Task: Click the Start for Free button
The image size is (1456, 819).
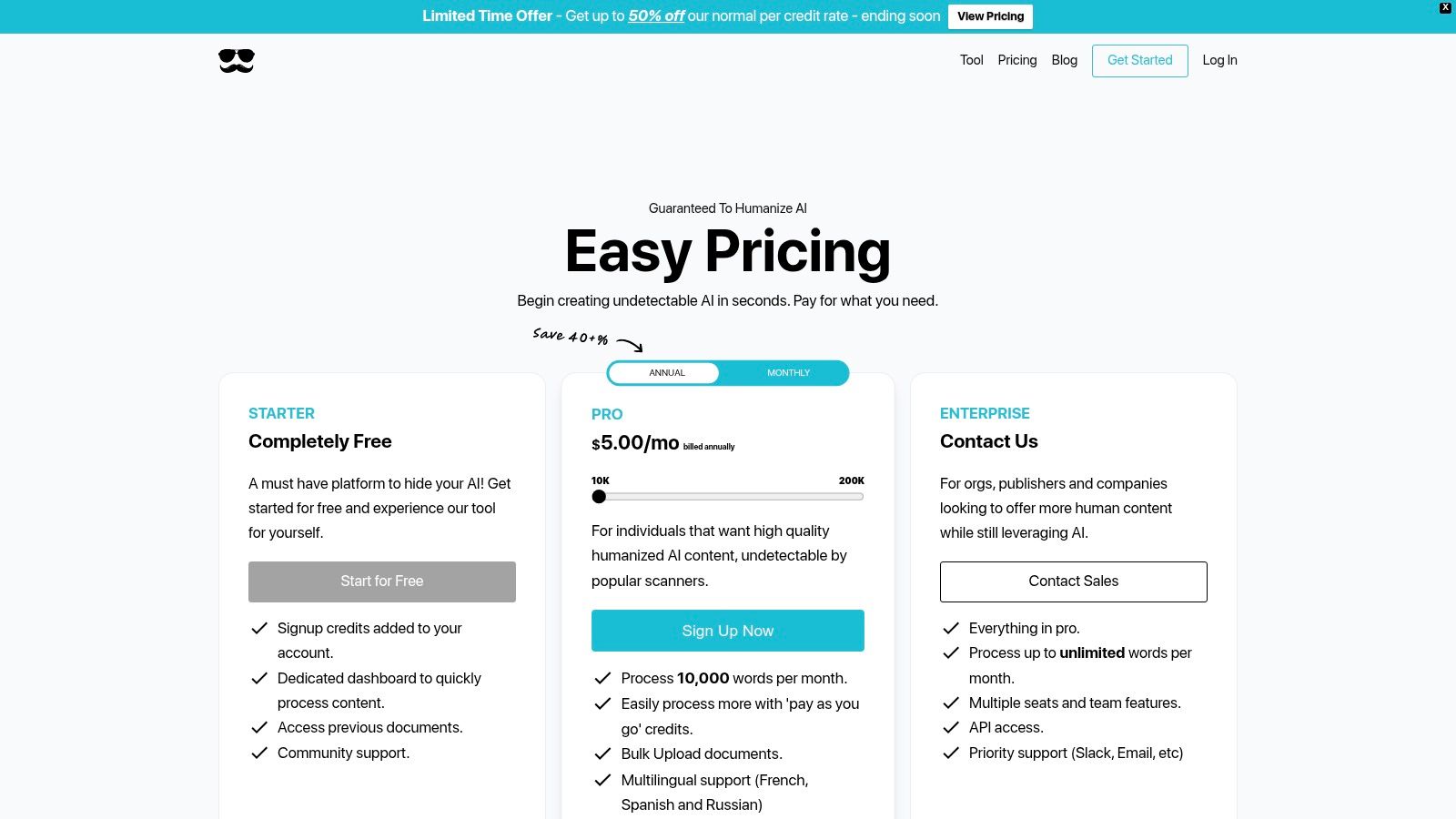Action: [382, 581]
